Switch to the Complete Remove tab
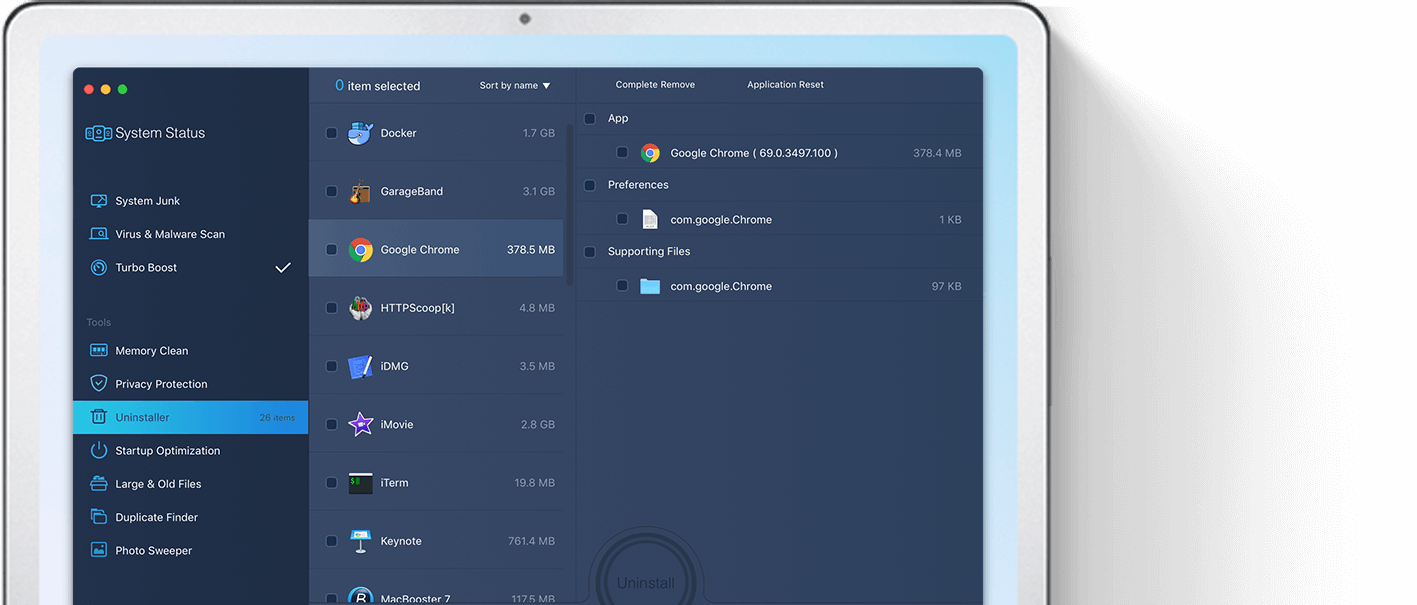The width and height of the screenshot is (1417, 605). pos(655,84)
